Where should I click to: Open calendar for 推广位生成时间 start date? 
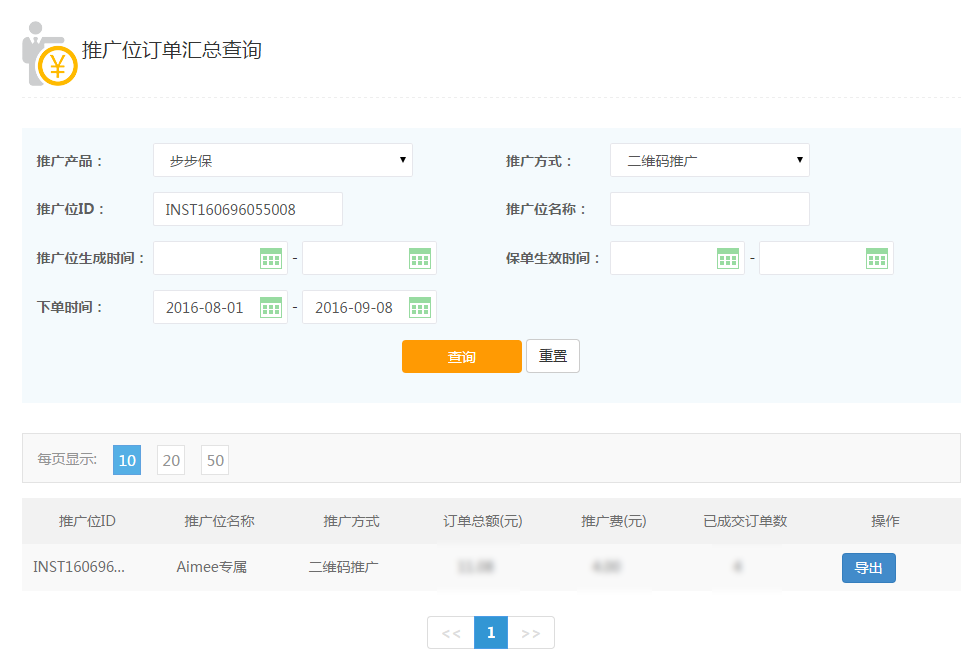tap(271, 259)
